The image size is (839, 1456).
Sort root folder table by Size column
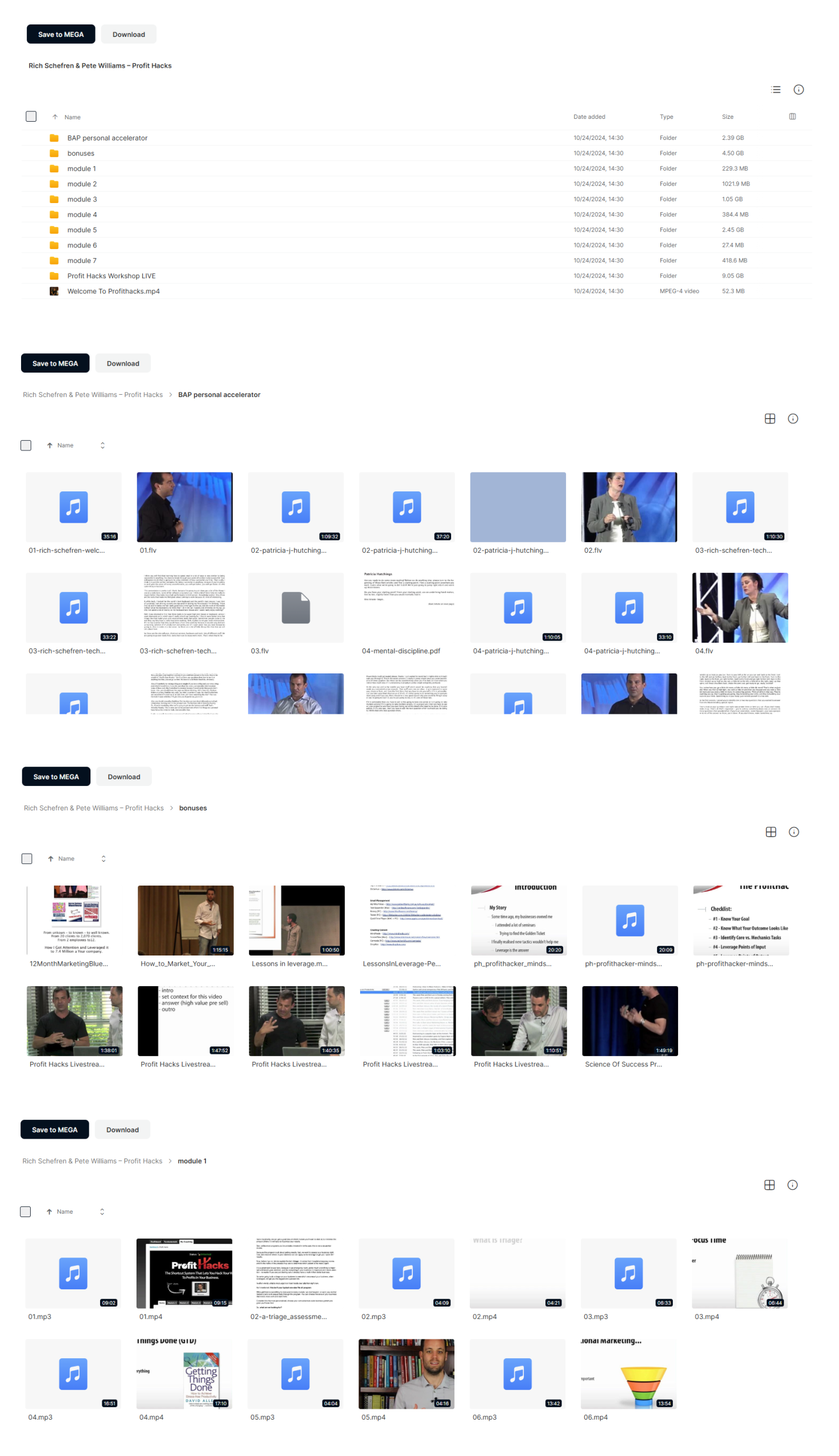[727, 117]
